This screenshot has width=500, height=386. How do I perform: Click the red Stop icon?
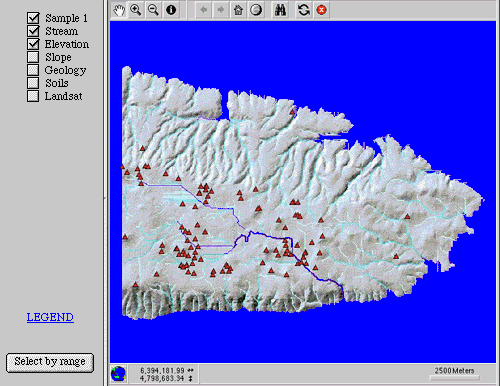(321, 10)
